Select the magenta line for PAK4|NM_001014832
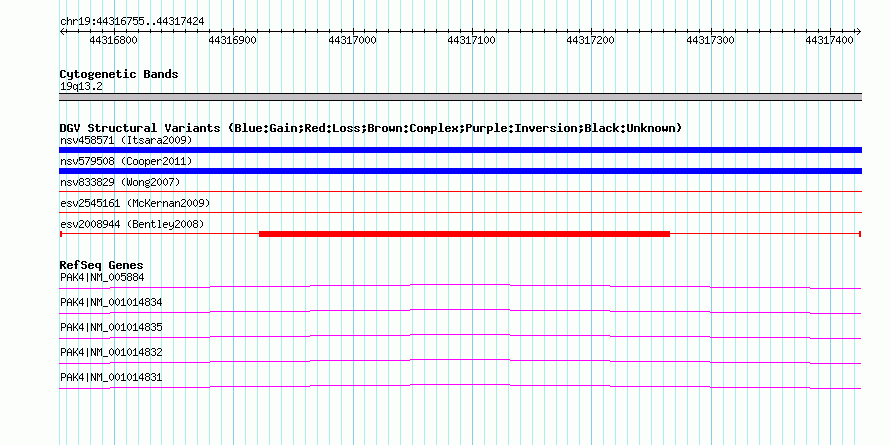The image size is (890, 445). [460, 361]
